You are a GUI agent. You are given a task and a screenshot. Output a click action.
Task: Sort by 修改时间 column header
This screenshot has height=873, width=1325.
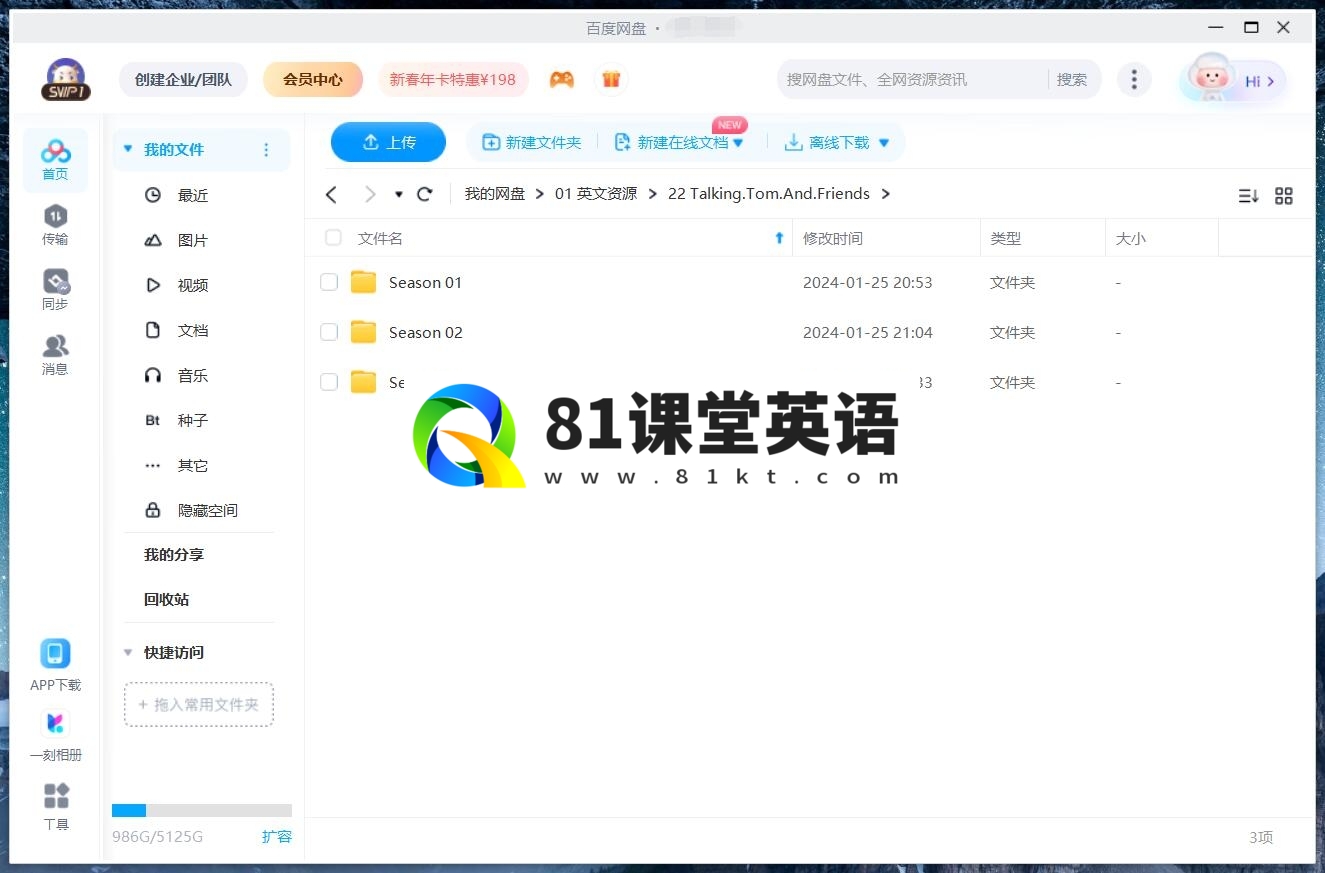[x=833, y=238]
